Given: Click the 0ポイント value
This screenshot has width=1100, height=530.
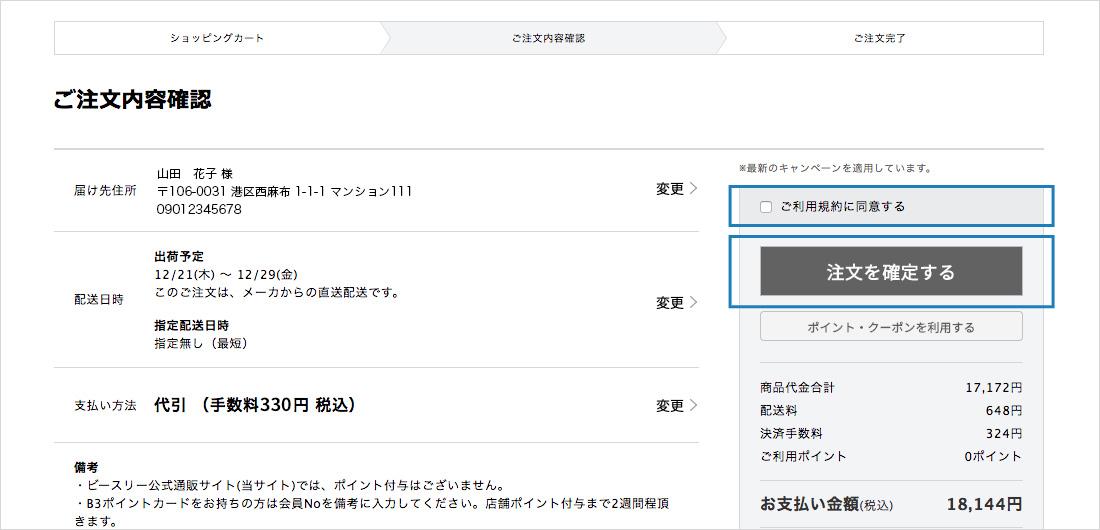Looking at the screenshot, I should pos(993,456).
